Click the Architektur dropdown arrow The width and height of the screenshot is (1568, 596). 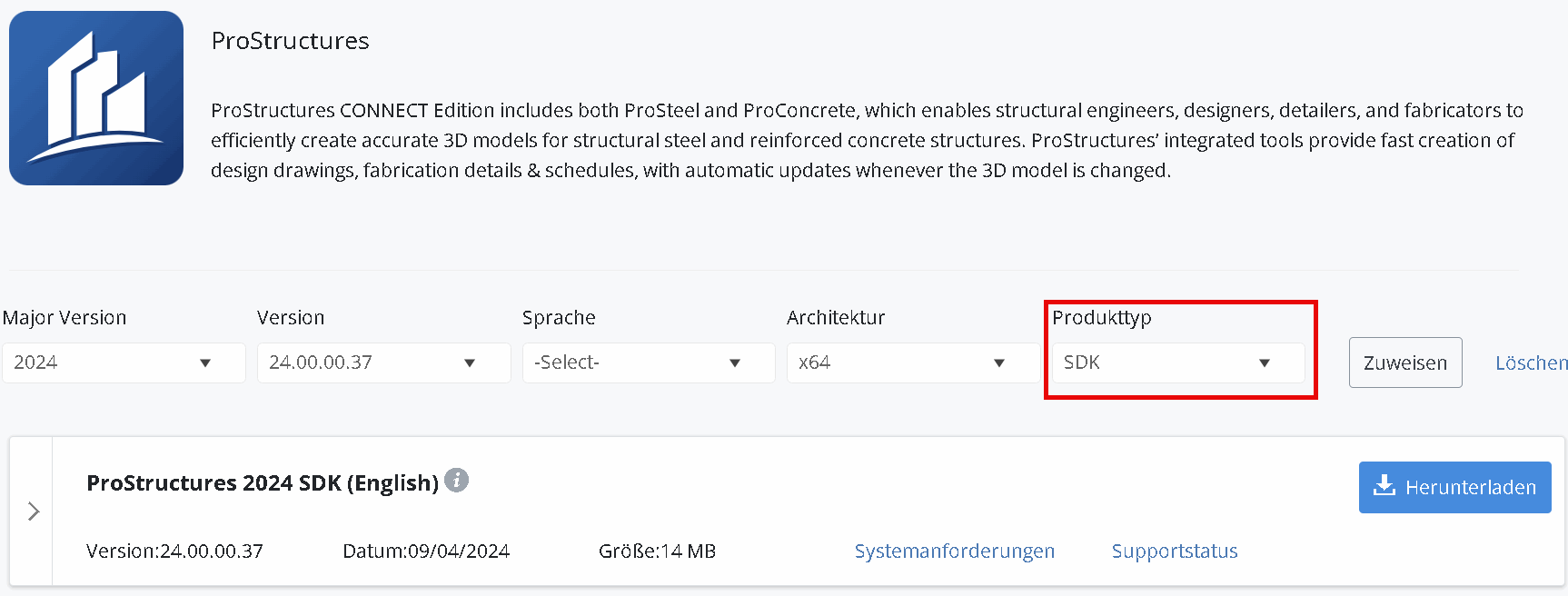999,363
